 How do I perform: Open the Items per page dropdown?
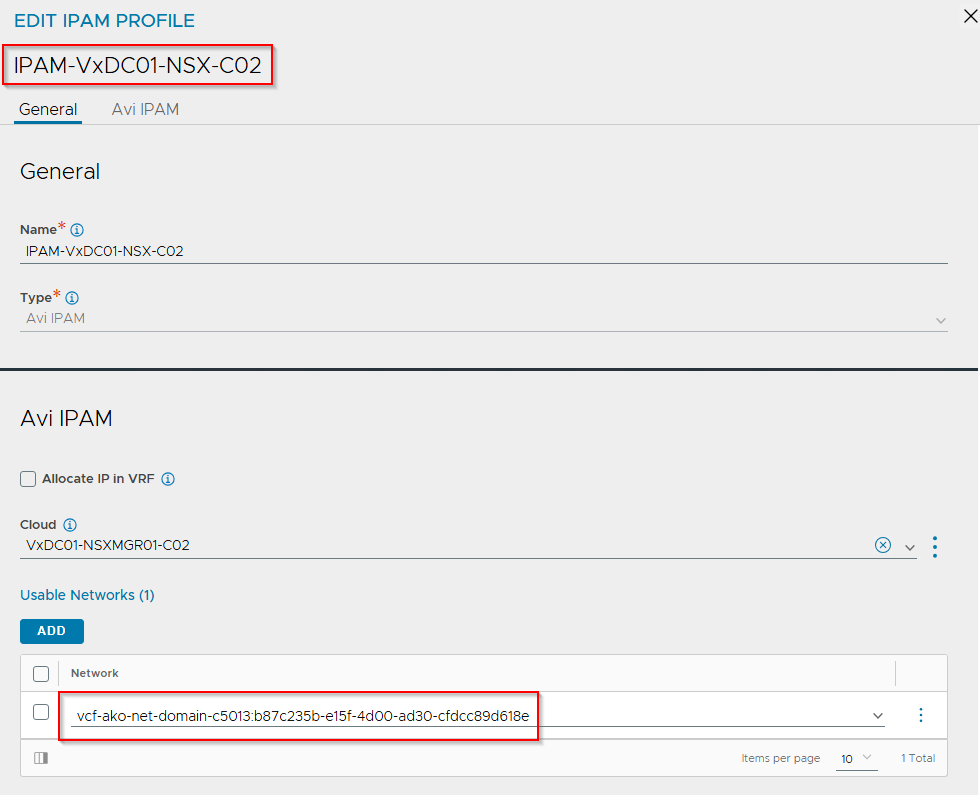pos(856,758)
